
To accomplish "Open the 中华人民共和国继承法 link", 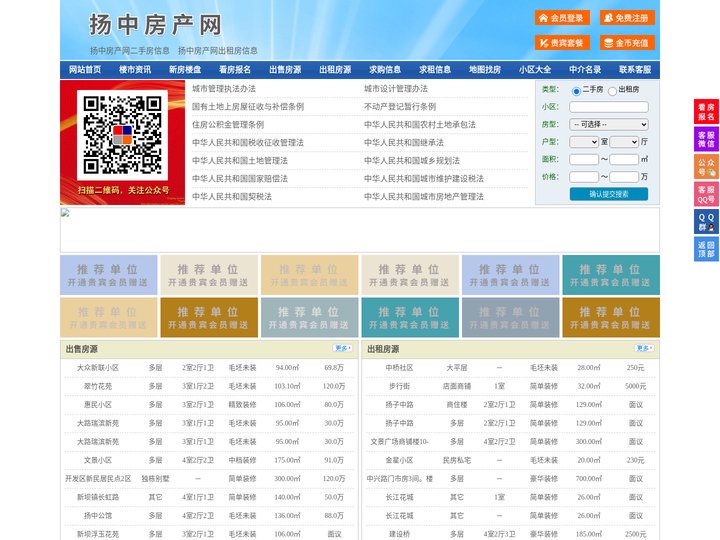I will 404,142.
